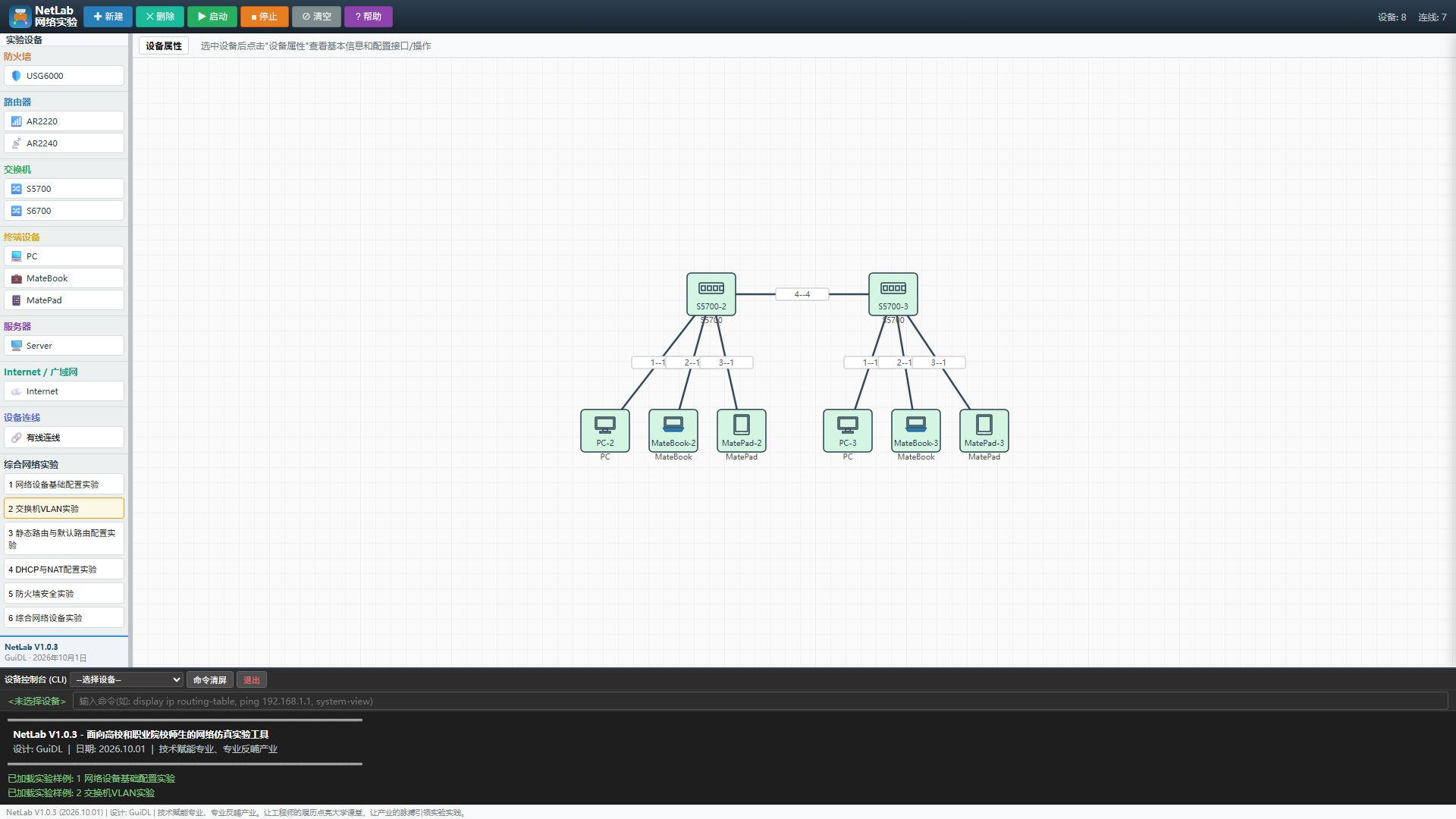Pick the Internet cloud device
The width and height of the screenshot is (1456, 819).
click(64, 391)
